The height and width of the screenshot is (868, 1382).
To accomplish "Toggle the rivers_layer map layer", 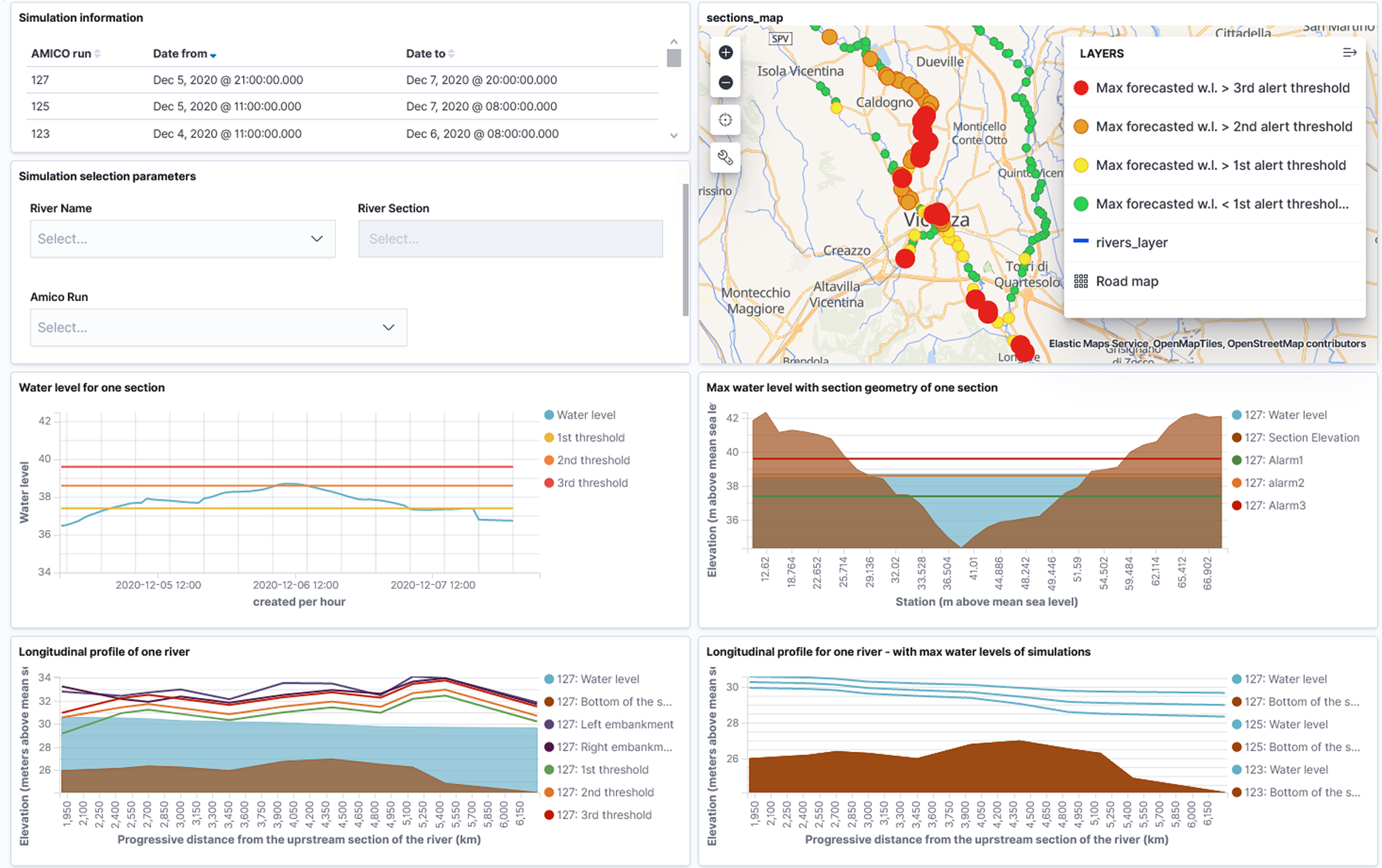I will [x=1131, y=242].
